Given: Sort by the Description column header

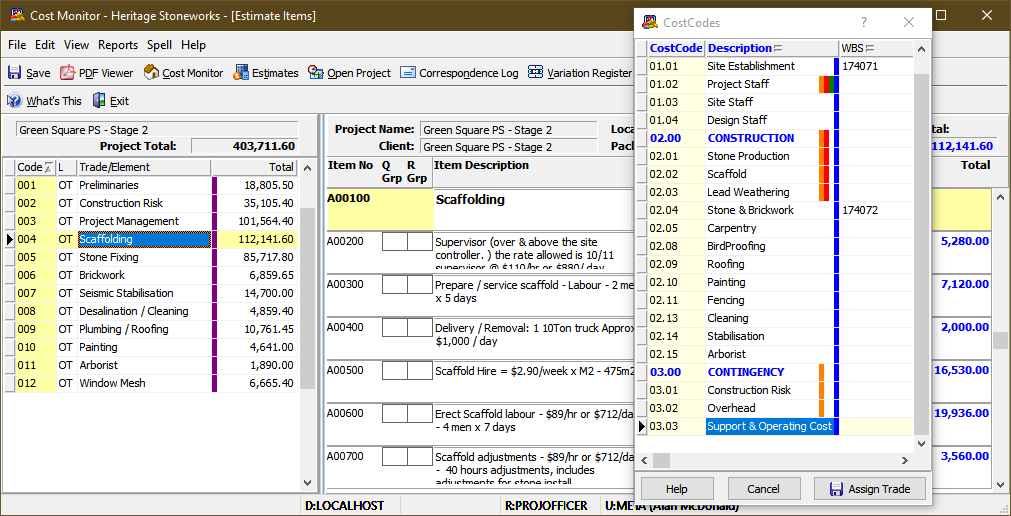Looking at the screenshot, I should [772, 48].
